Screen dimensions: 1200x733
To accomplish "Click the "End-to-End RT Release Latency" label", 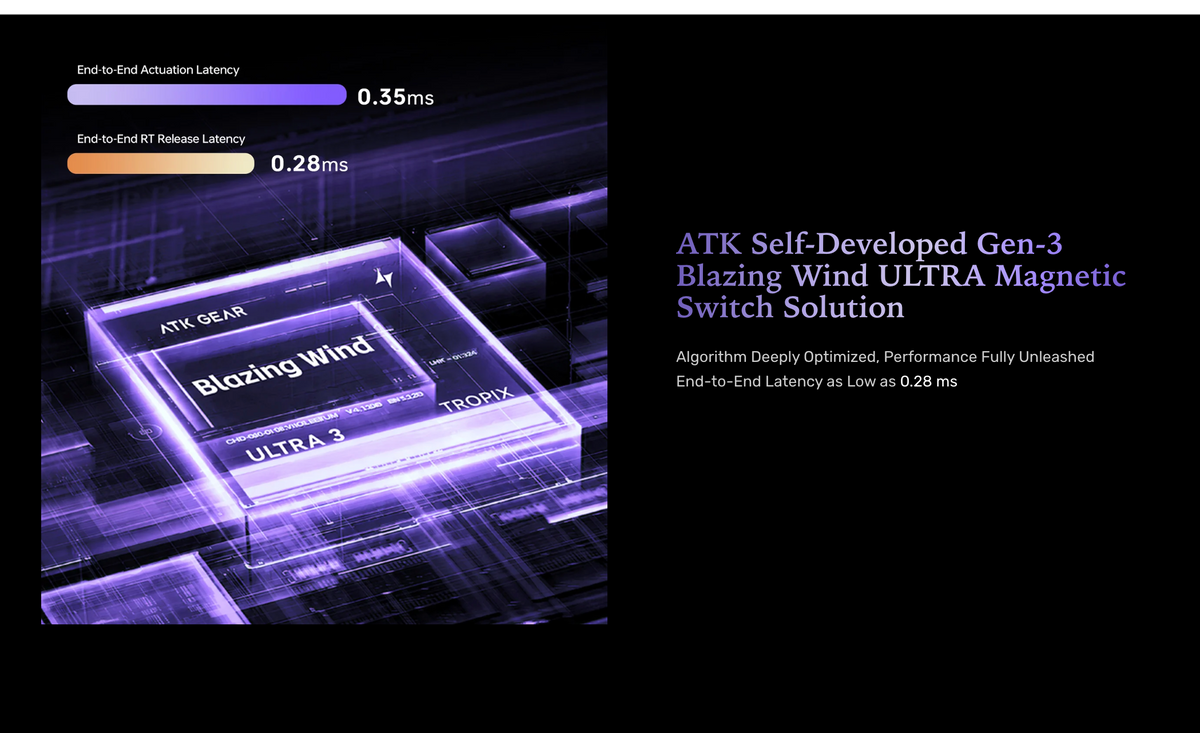I will point(161,139).
